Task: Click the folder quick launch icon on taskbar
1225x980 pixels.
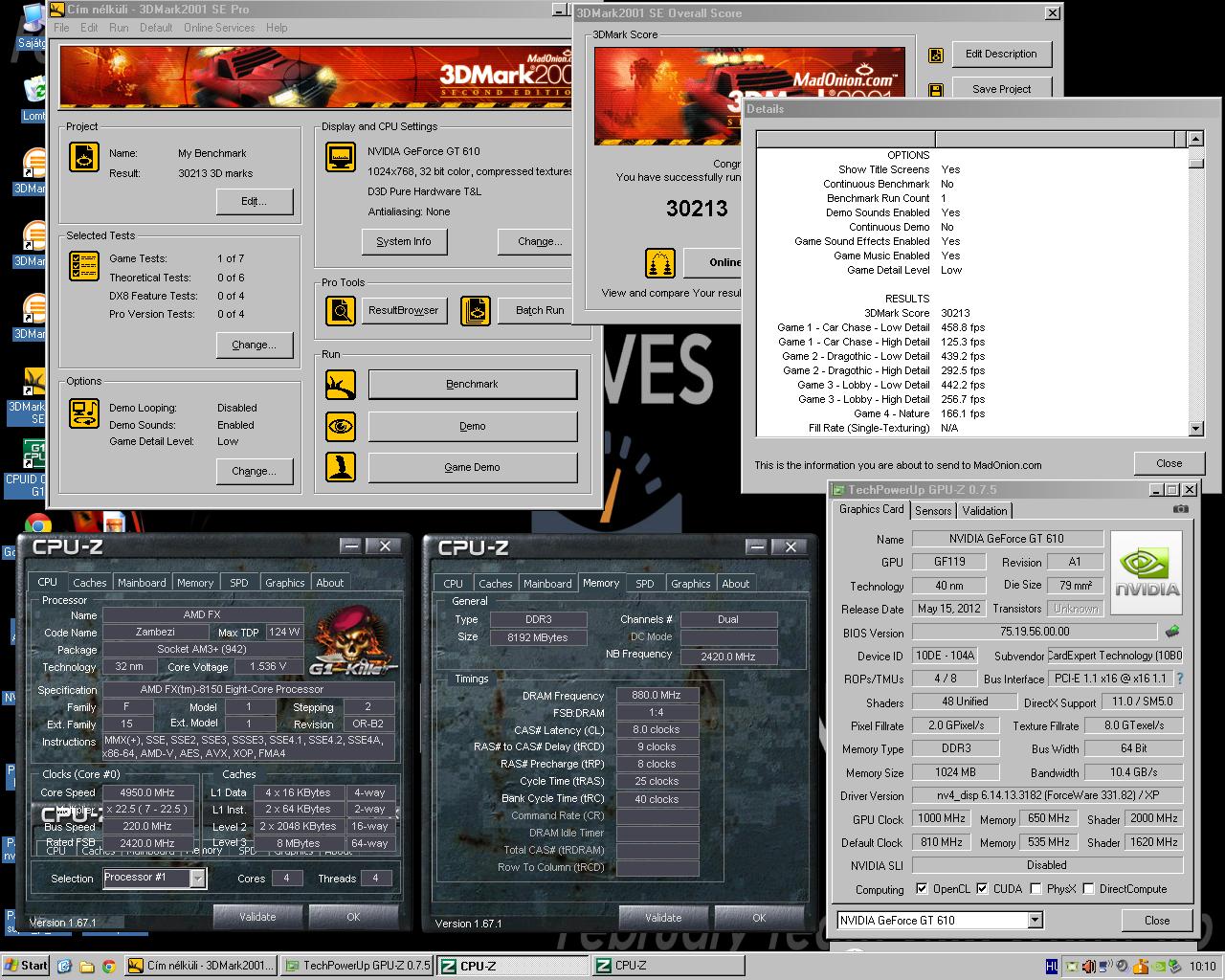Action: pyautogui.click(x=86, y=966)
